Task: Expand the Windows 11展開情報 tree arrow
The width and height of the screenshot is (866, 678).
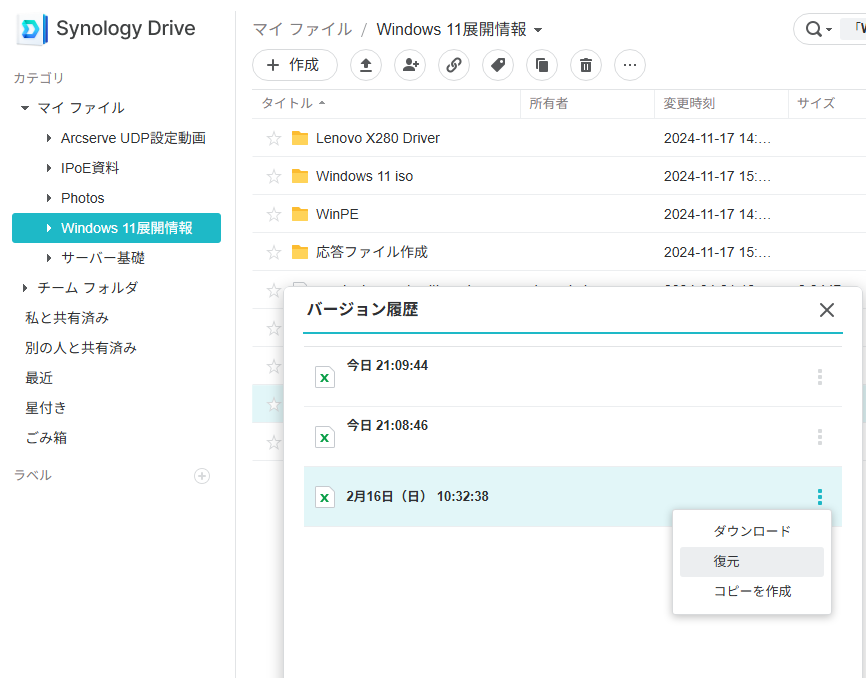Action: [49, 228]
